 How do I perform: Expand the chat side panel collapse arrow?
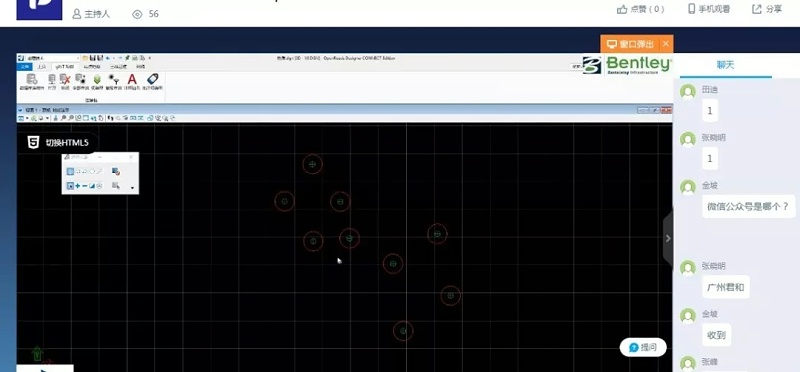click(x=668, y=238)
